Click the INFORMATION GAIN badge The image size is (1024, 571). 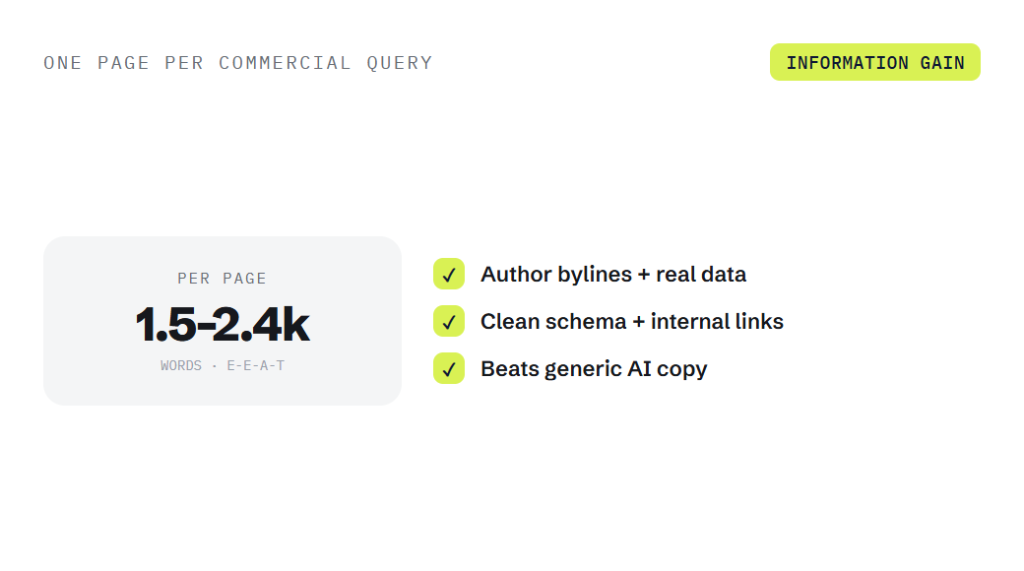pos(875,63)
